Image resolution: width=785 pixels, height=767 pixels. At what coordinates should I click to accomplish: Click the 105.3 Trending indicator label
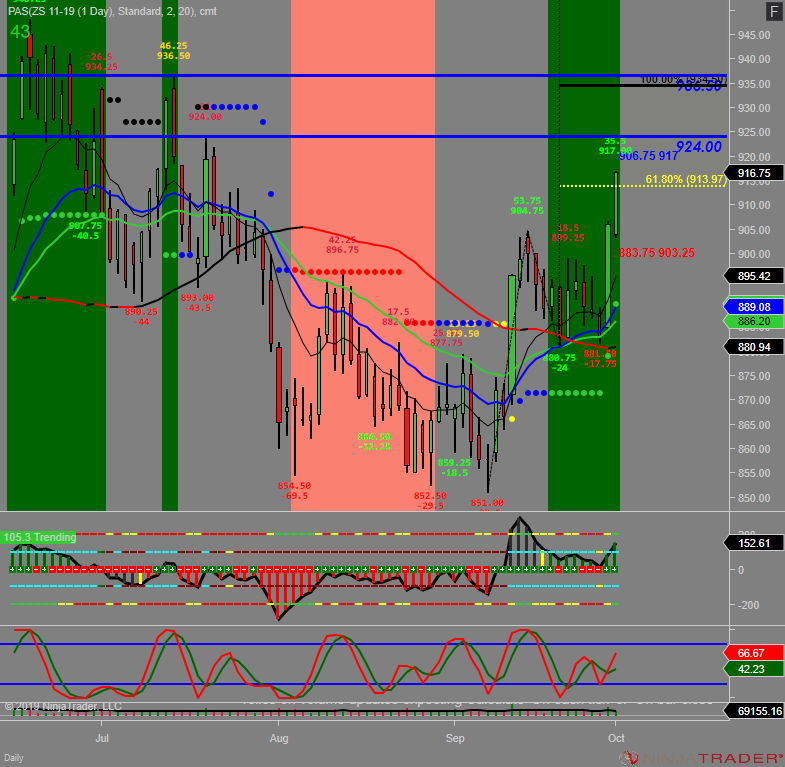[x=41, y=537]
